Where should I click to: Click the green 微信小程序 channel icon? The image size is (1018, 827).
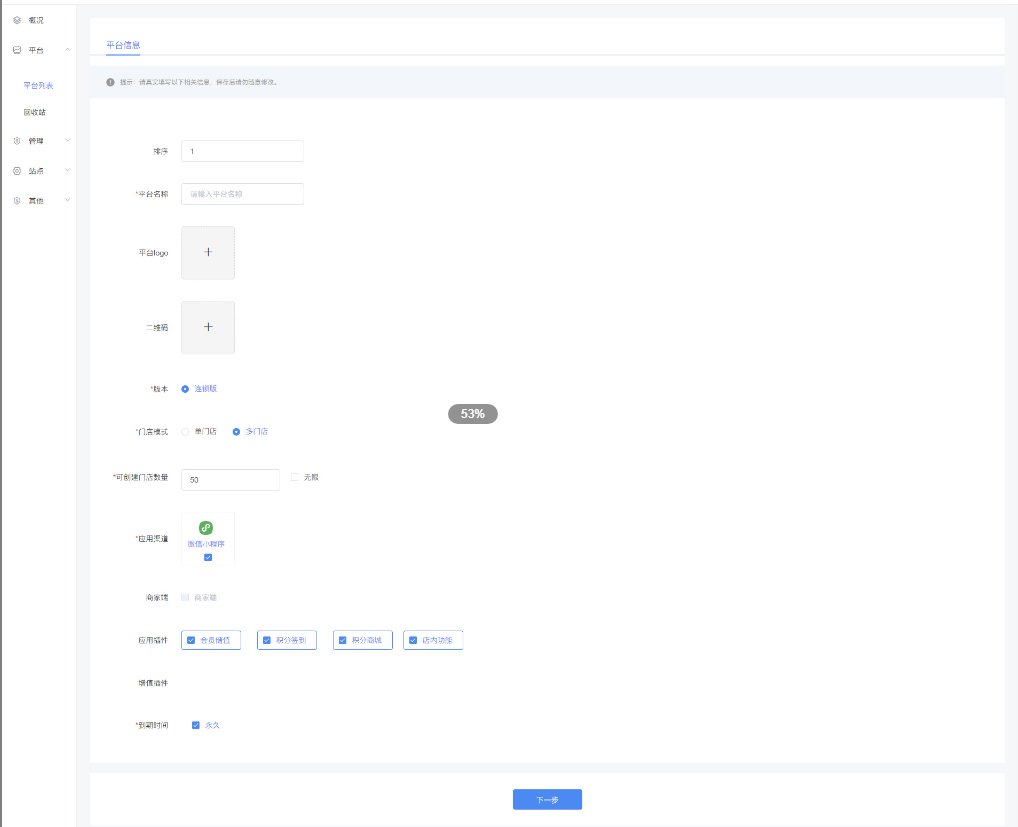coord(206,528)
